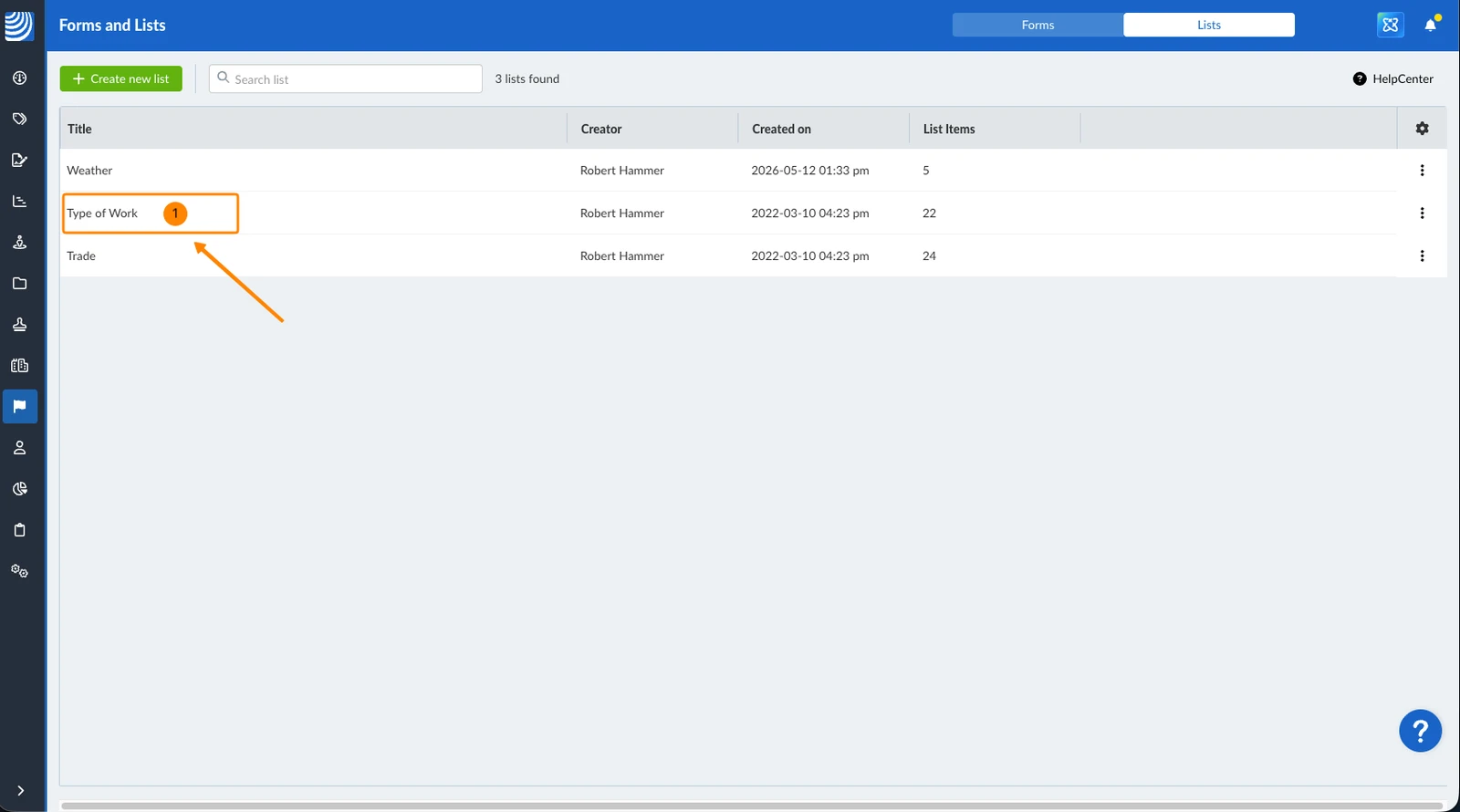Expand the sidebar with bottom chevron

pos(20,791)
